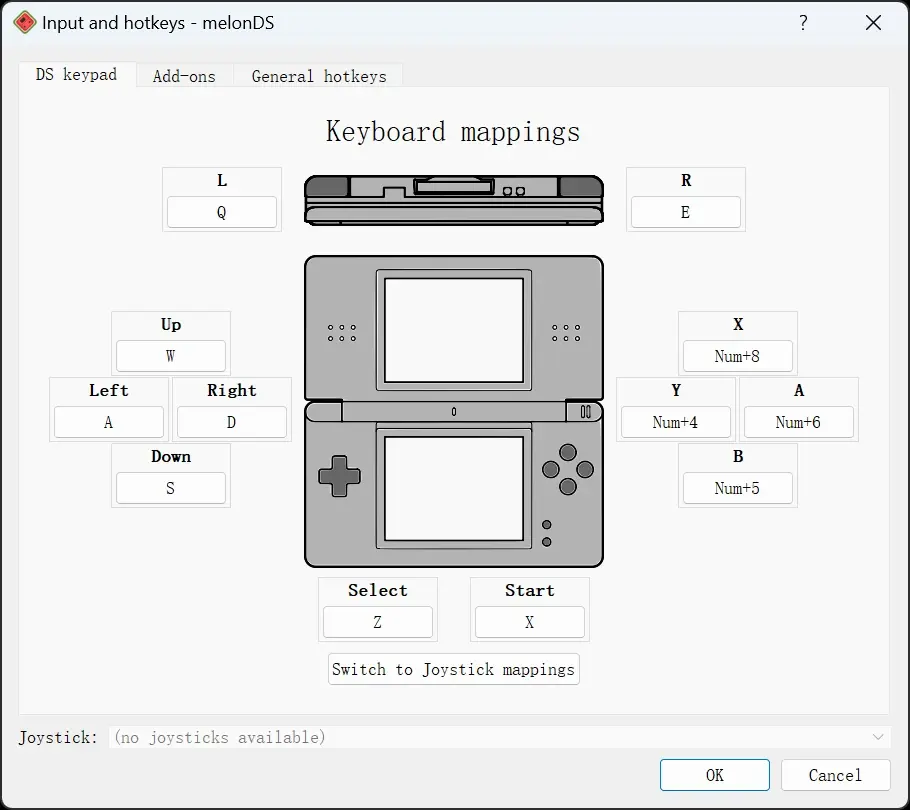Remap the L shoulder key field

click(x=222, y=212)
